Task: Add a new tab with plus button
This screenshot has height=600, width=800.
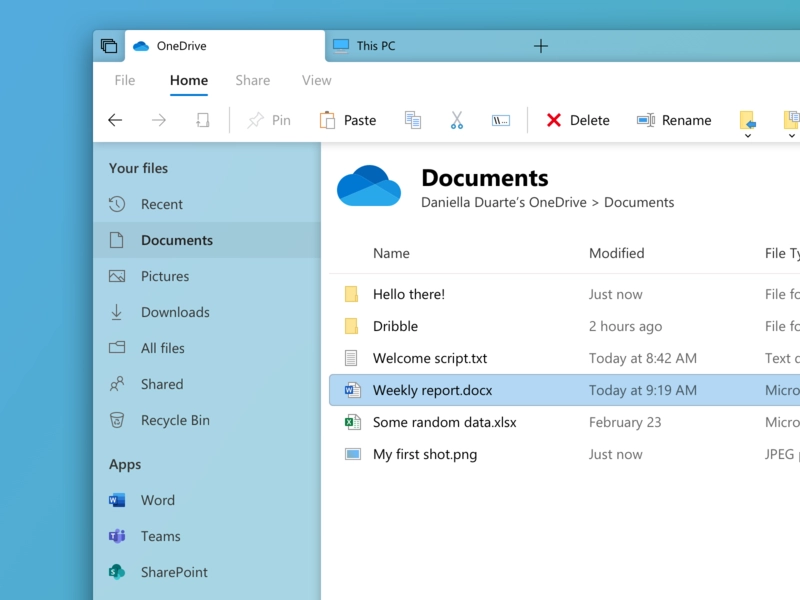Action: click(541, 46)
